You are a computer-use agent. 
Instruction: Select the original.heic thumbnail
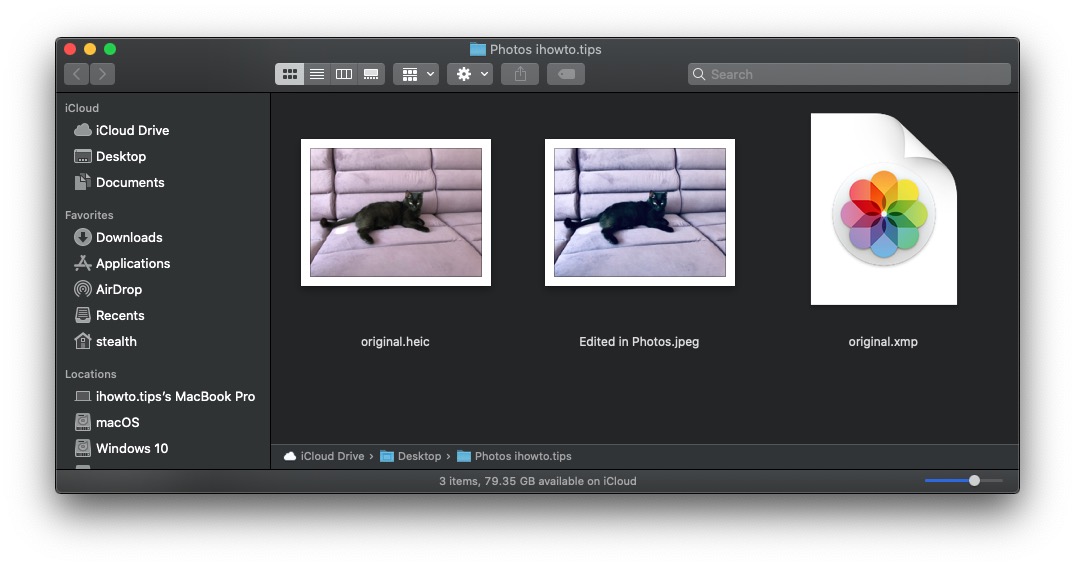click(x=396, y=212)
